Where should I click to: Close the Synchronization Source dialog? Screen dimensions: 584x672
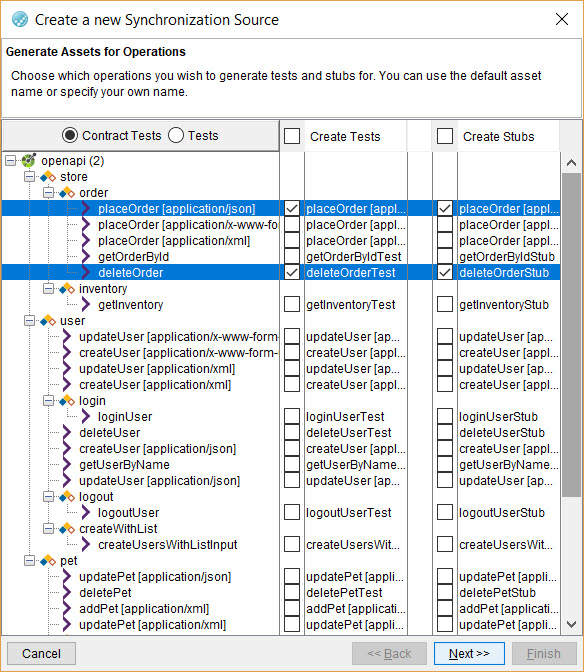click(x=562, y=19)
